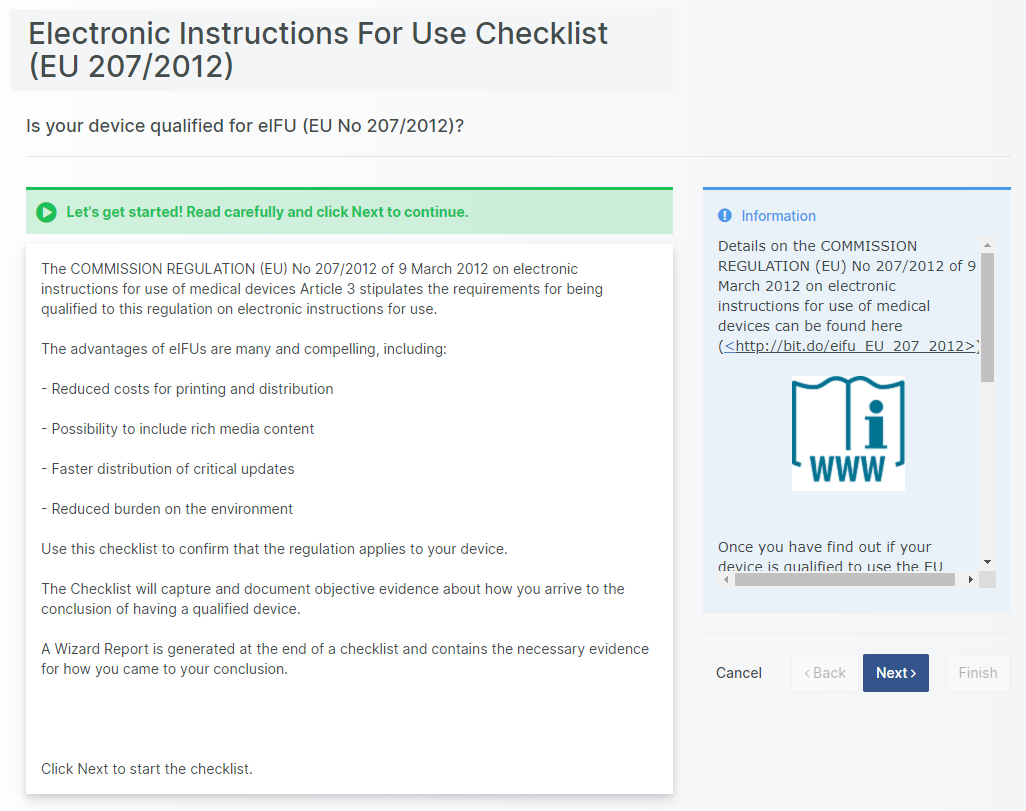Image resolution: width=1026 pixels, height=811 pixels.
Task: Click the Information panel heading
Action: [x=778, y=216]
